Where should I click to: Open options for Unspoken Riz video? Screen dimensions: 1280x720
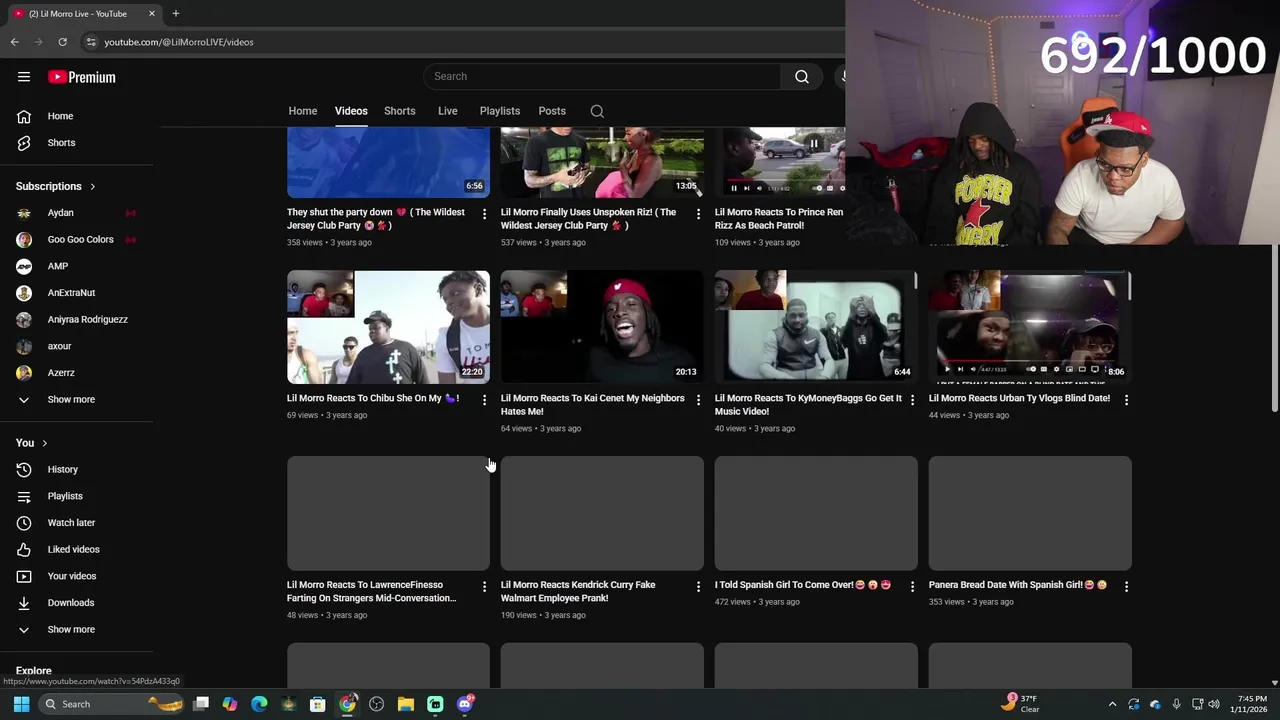(698, 214)
